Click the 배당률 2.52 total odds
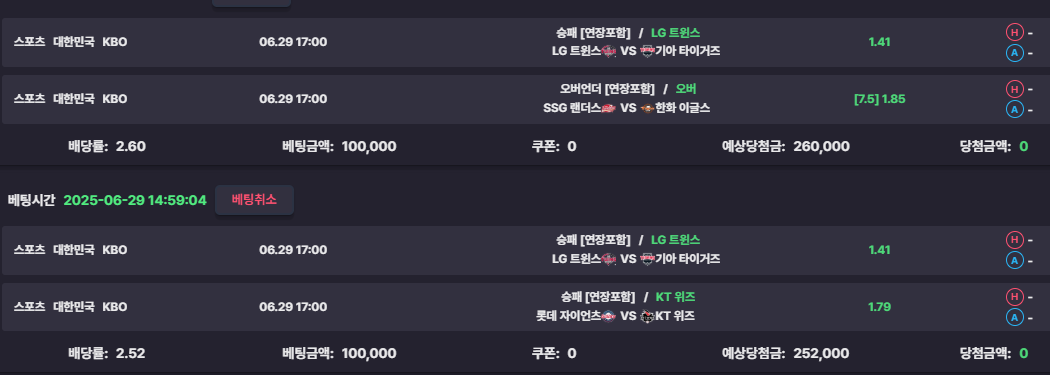Screen dimensions: 1050x375 click(107, 354)
